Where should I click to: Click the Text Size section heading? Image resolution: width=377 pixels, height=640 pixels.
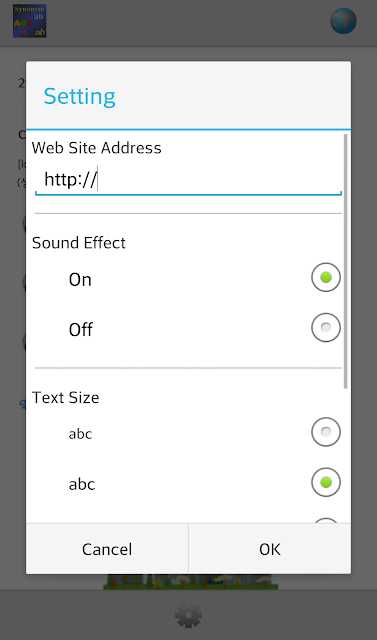point(66,398)
